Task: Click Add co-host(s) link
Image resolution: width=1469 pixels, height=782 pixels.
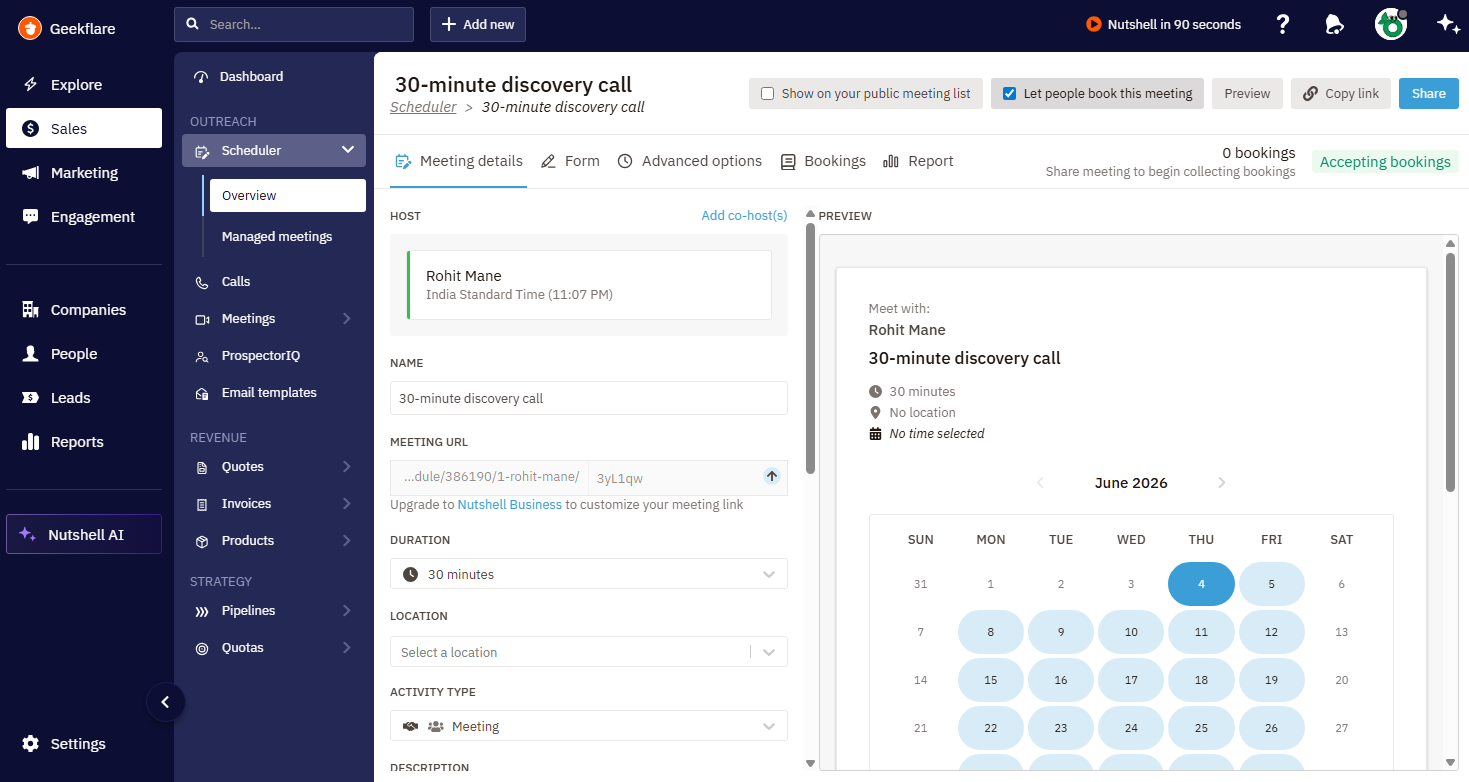Action: coord(744,216)
